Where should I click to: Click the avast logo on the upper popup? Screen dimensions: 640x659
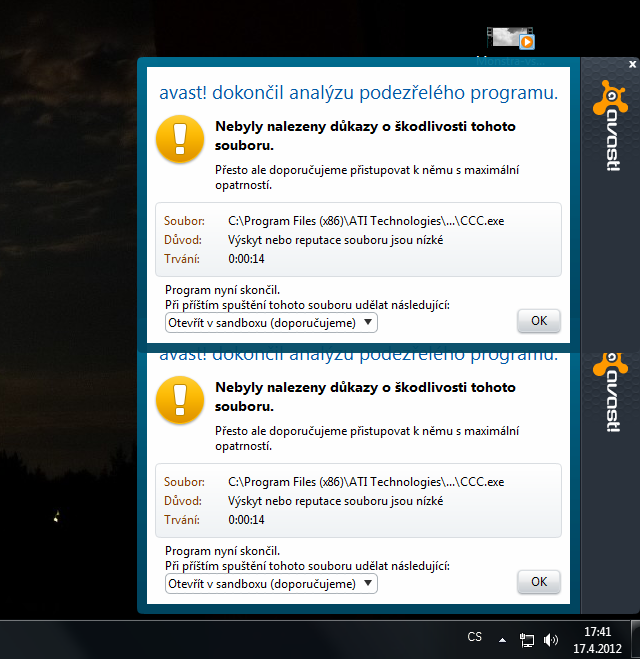[x=610, y=125]
